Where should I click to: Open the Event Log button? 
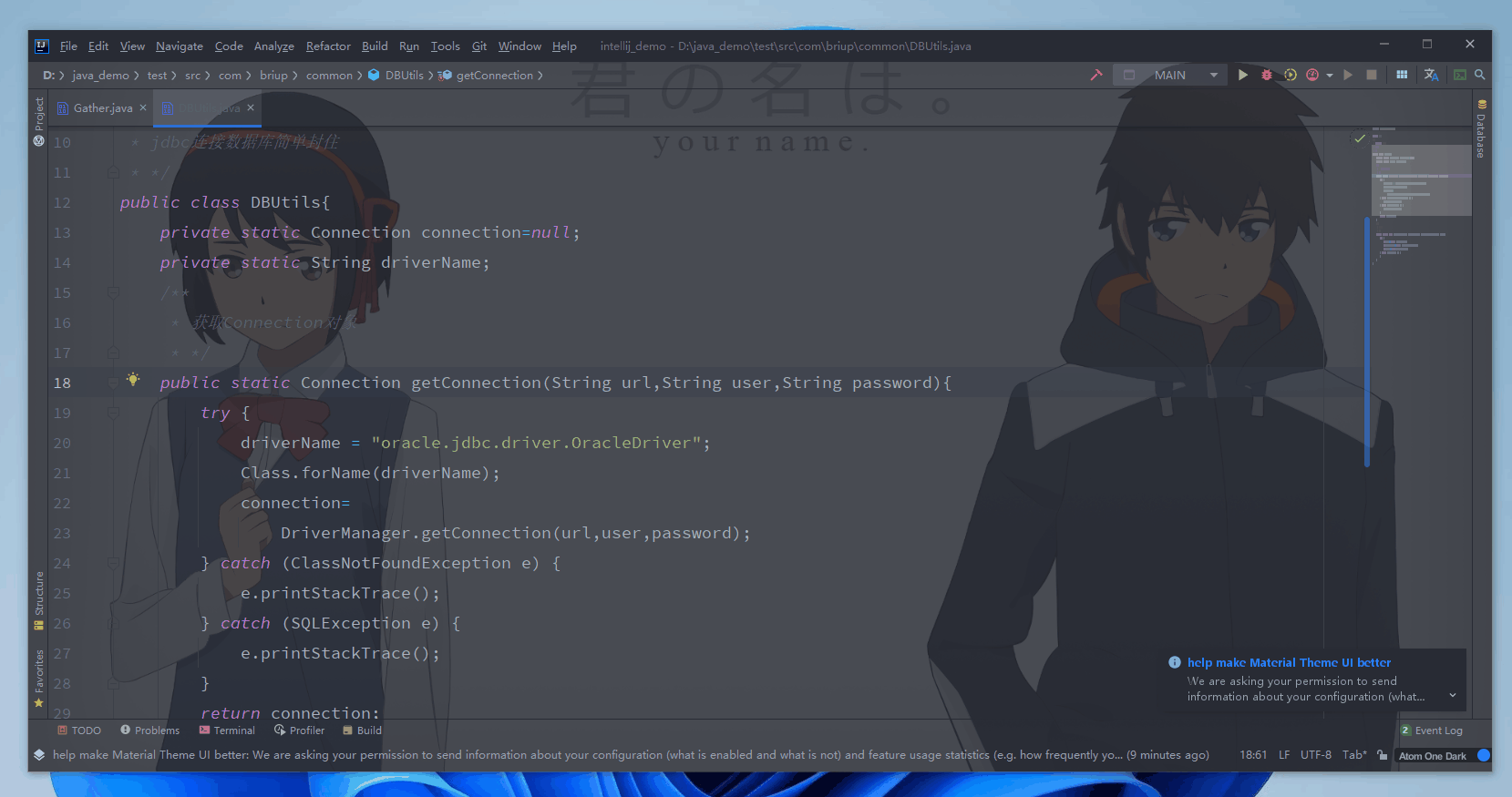point(1432,731)
